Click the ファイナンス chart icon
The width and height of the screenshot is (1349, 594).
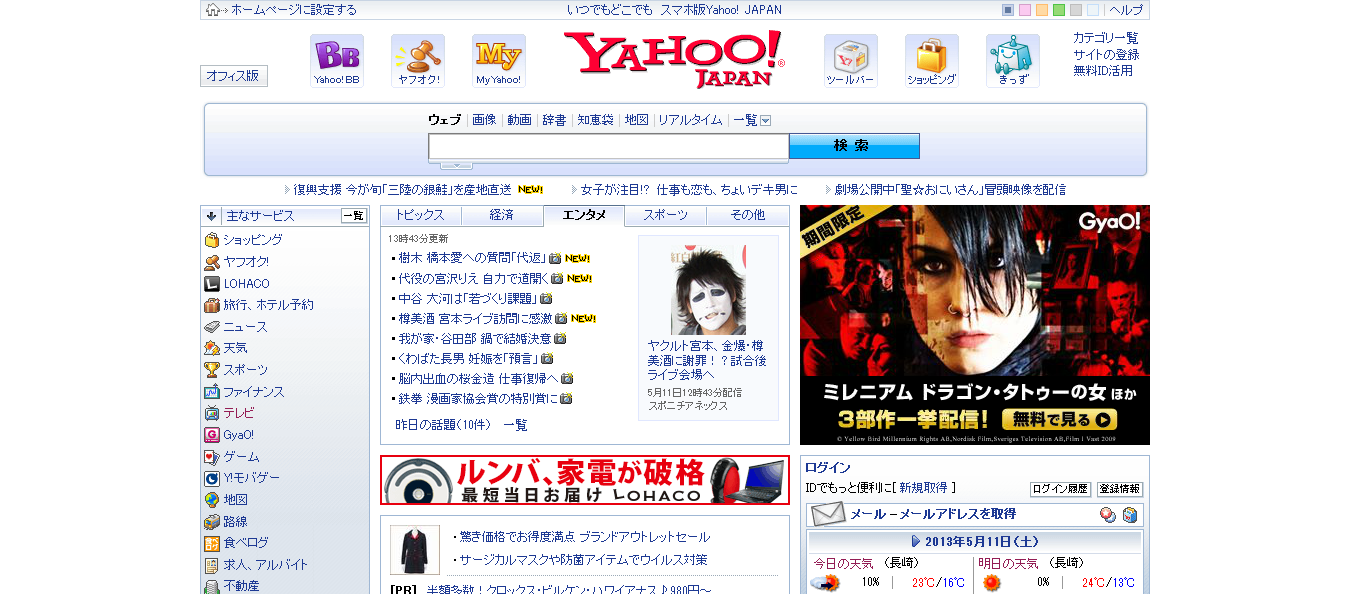[212, 392]
